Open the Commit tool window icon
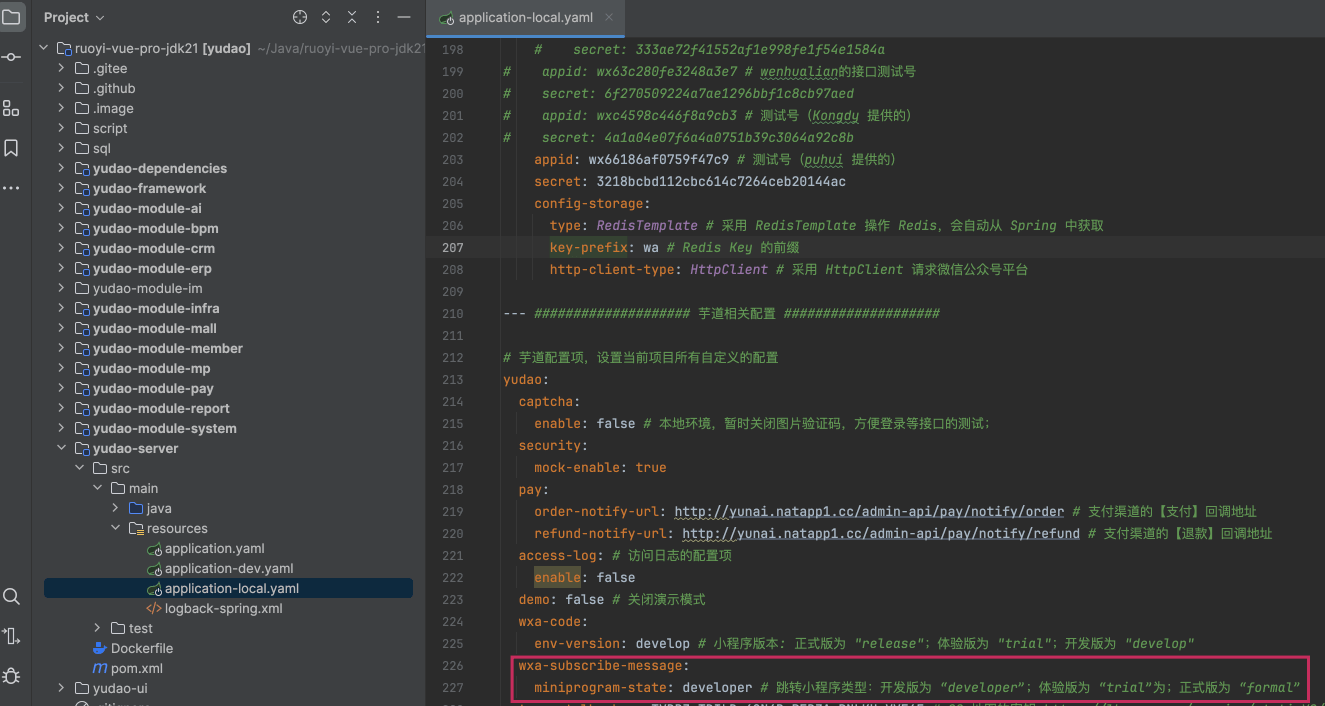This screenshot has height=706, width=1325. coord(11,57)
